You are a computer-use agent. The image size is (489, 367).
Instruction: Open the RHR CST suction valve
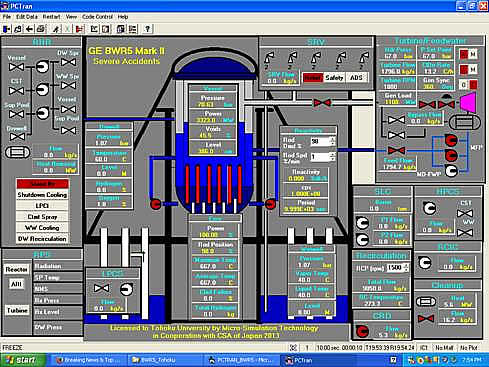click(16, 90)
